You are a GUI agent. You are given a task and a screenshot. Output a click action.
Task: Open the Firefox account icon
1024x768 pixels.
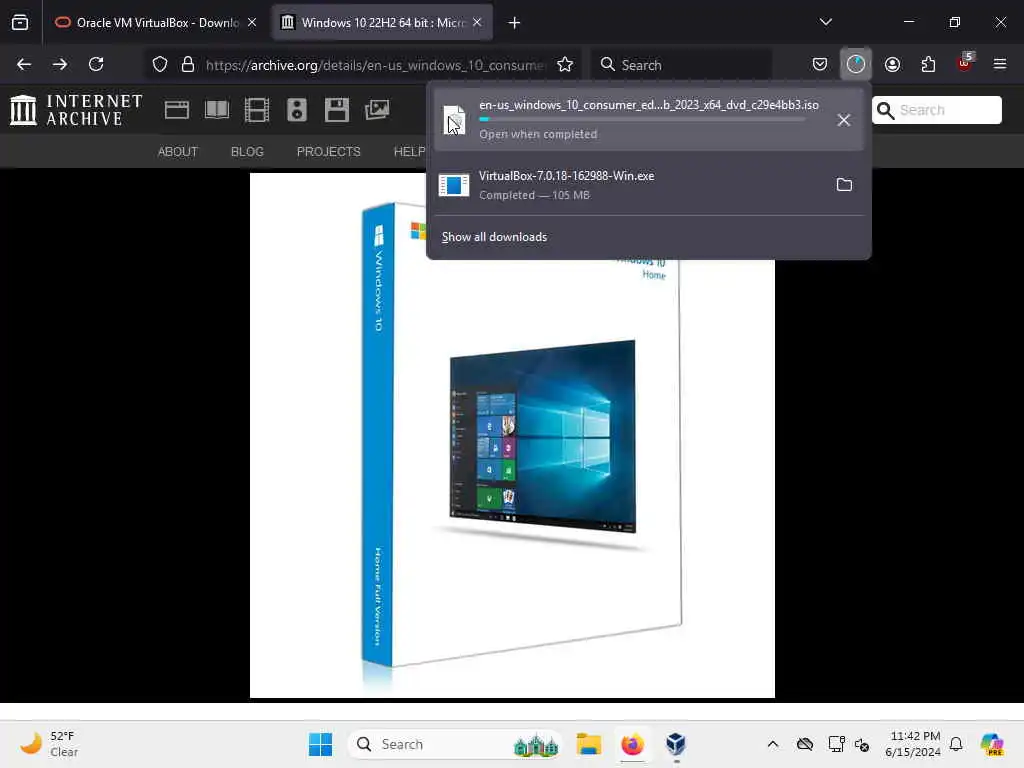click(x=892, y=65)
